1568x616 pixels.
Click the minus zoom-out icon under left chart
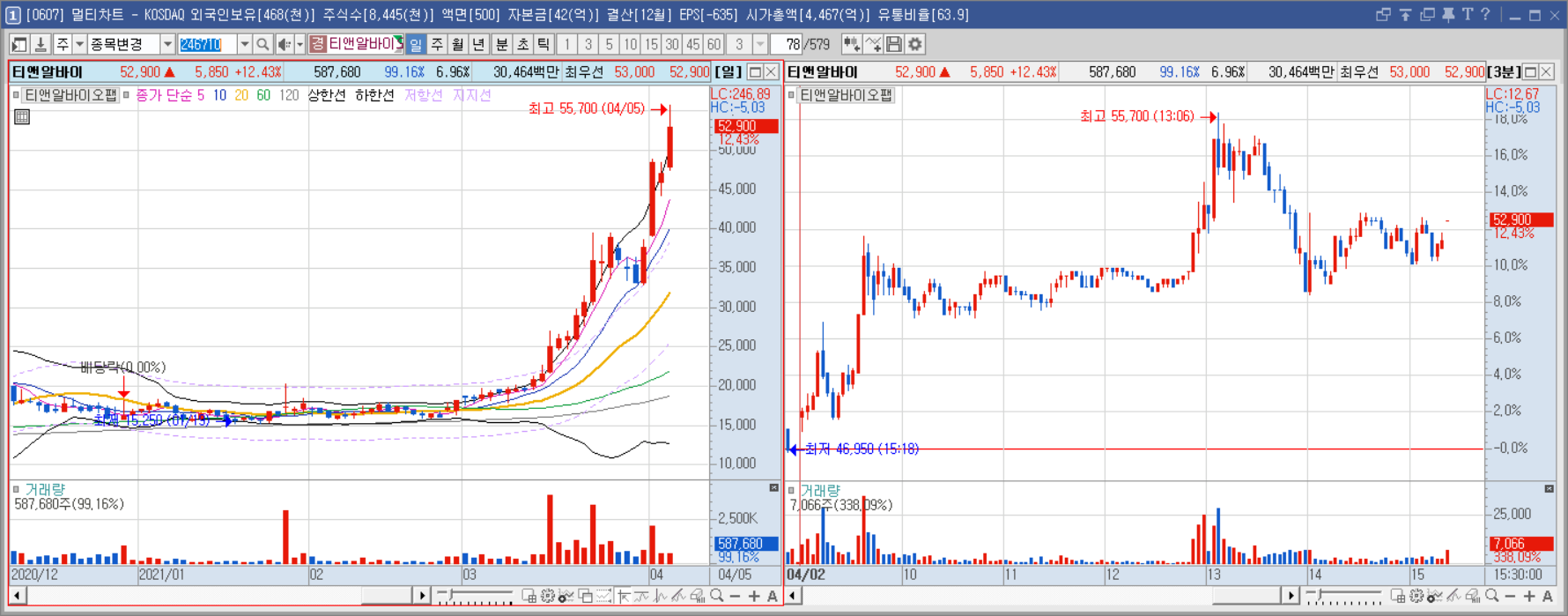pos(735,596)
